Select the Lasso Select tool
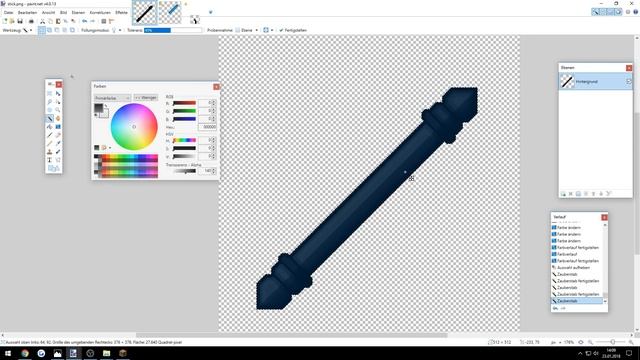The width and height of the screenshot is (640, 360). (x=50, y=102)
